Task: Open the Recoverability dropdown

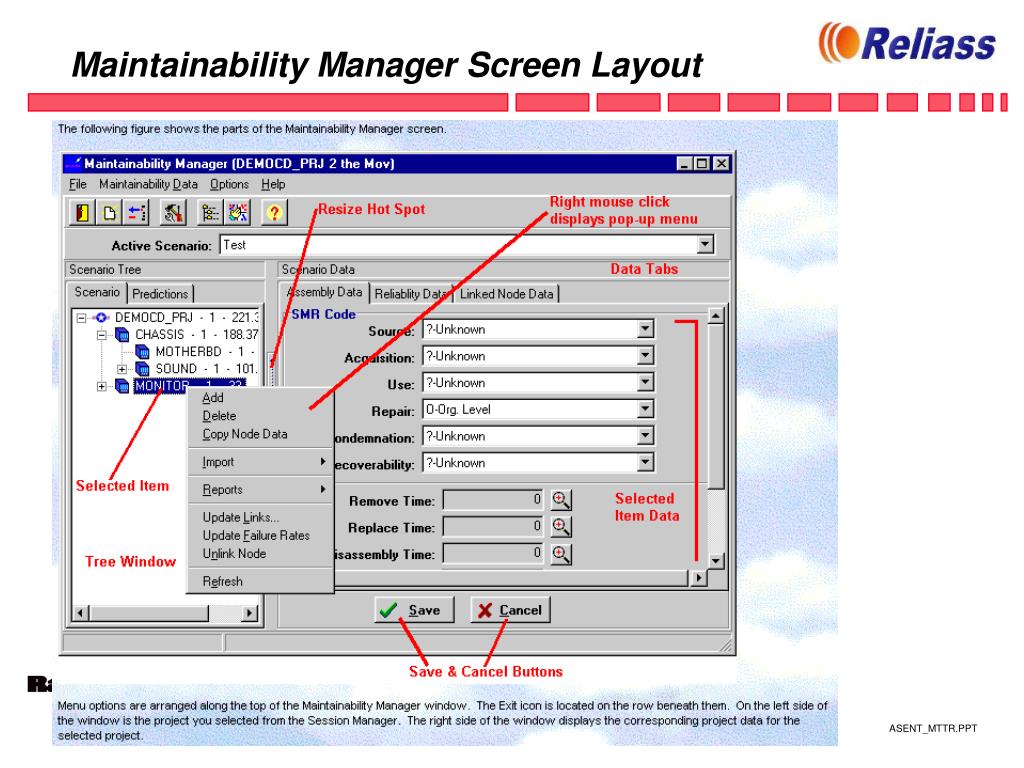Action: 645,463
